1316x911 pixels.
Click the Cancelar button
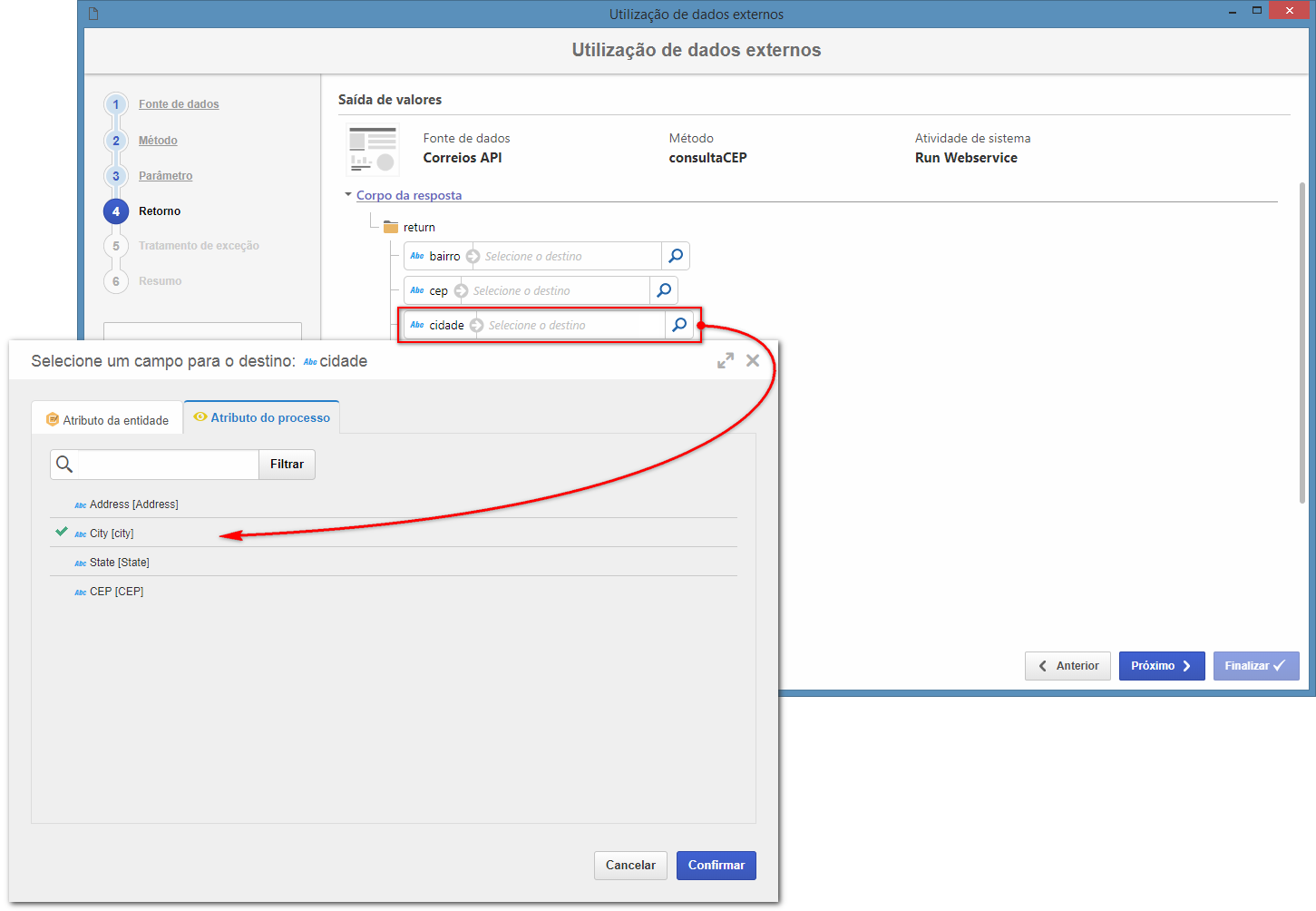(630, 866)
